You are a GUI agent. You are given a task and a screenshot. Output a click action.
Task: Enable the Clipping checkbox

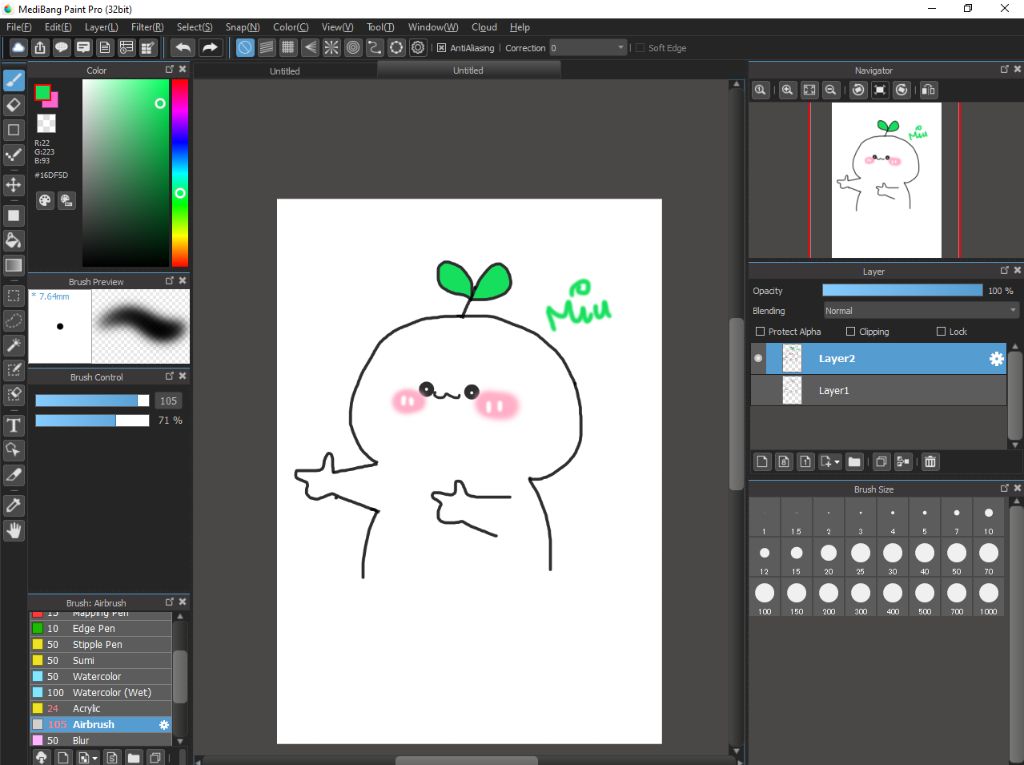tap(850, 332)
